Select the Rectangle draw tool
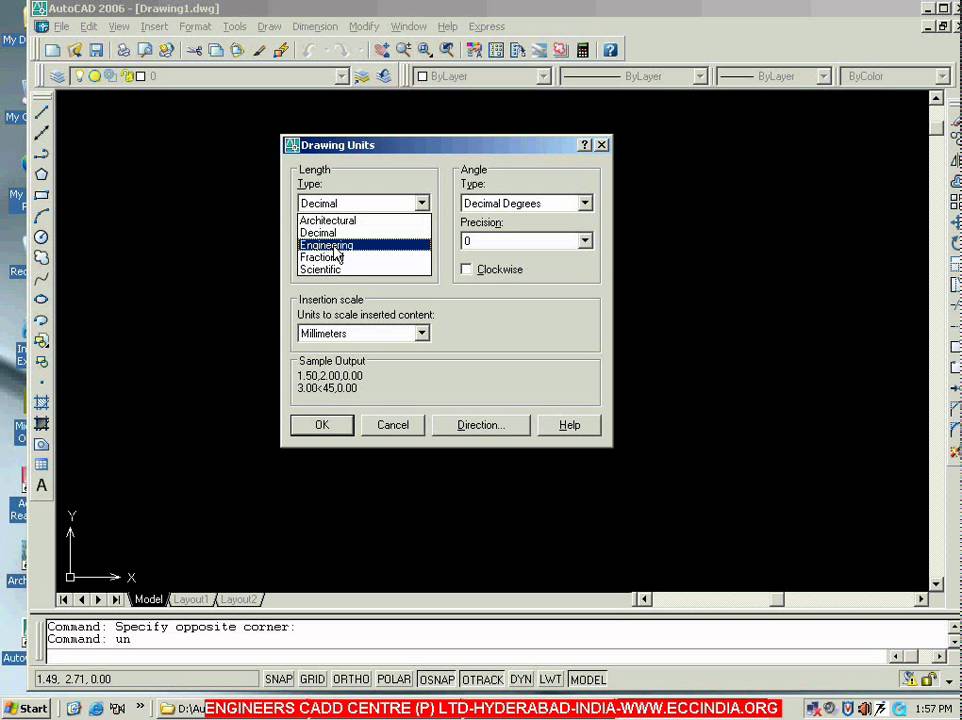The image size is (962, 720). [41, 195]
